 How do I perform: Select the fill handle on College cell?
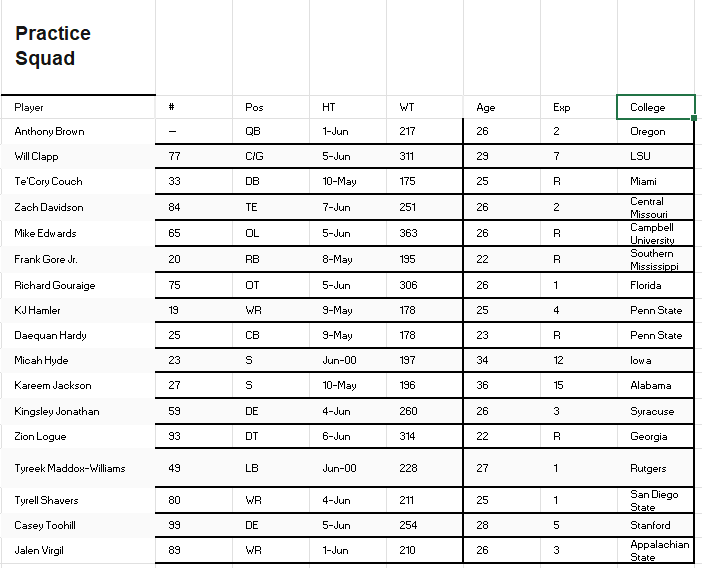coord(694,118)
